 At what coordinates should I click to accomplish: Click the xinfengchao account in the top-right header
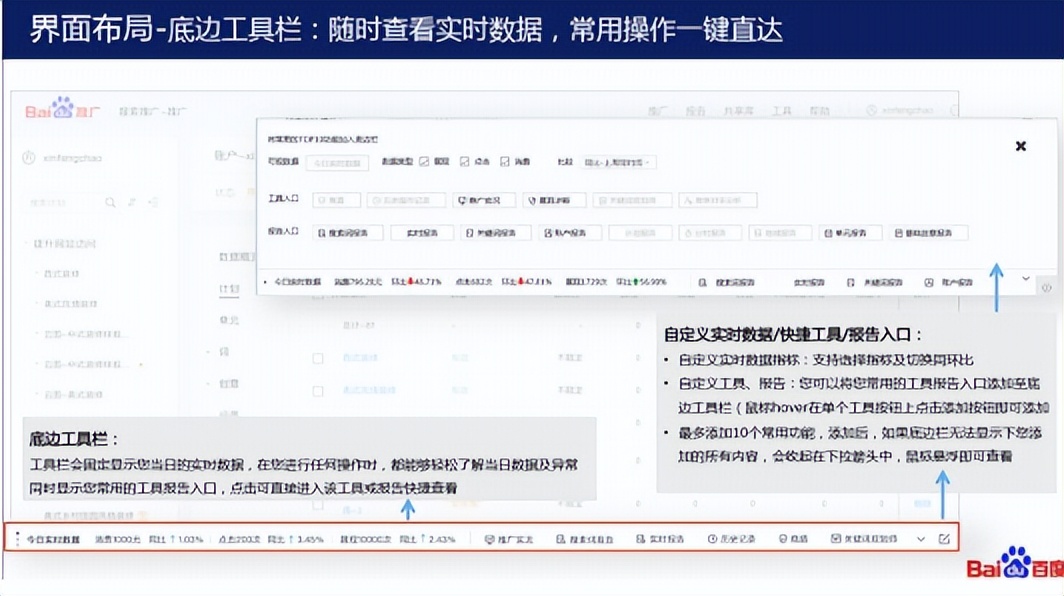(x=900, y=110)
